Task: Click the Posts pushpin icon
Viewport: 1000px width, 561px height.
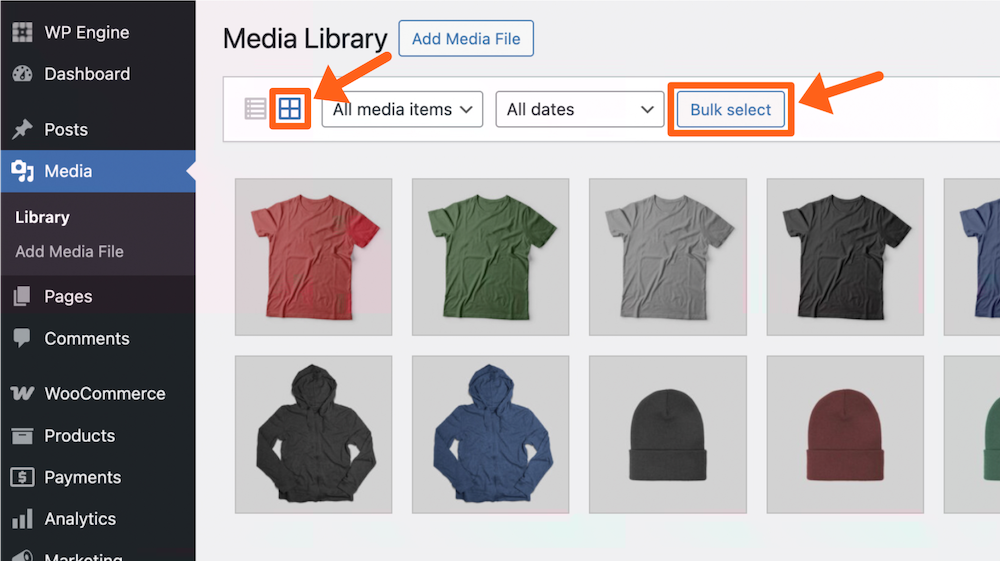Action: tap(22, 130)
